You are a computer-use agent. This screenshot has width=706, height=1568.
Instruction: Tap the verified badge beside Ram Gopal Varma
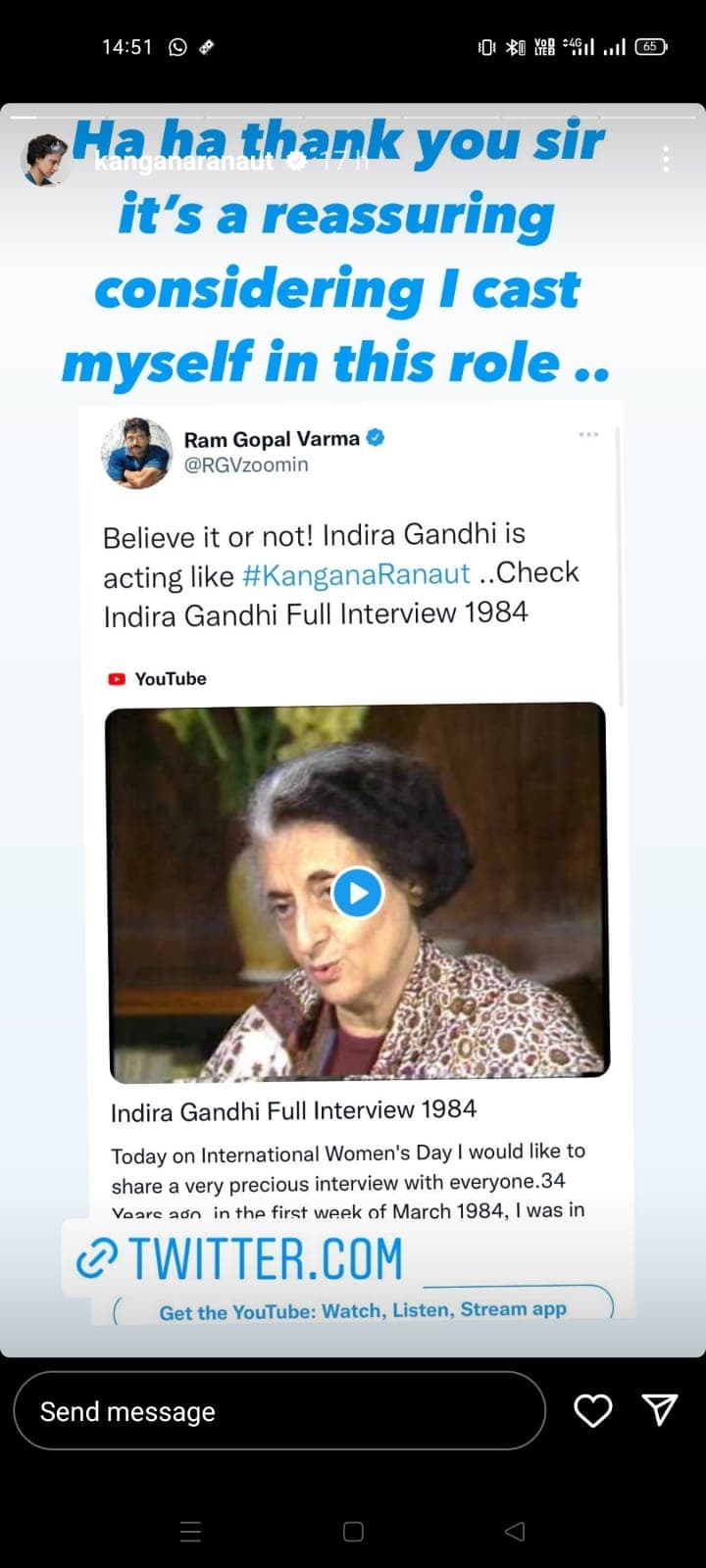tap(376, 438)
